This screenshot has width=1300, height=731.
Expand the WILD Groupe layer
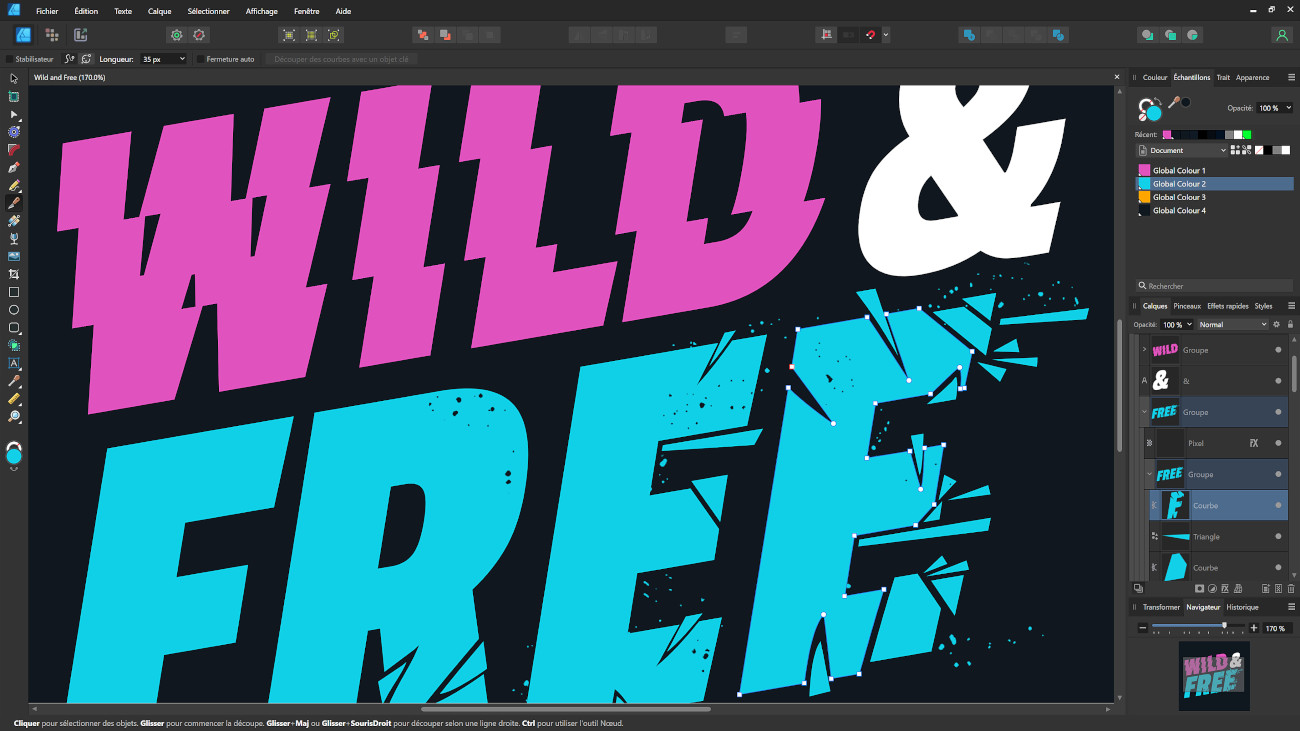pyautogui.click(x=1144, y=350)
